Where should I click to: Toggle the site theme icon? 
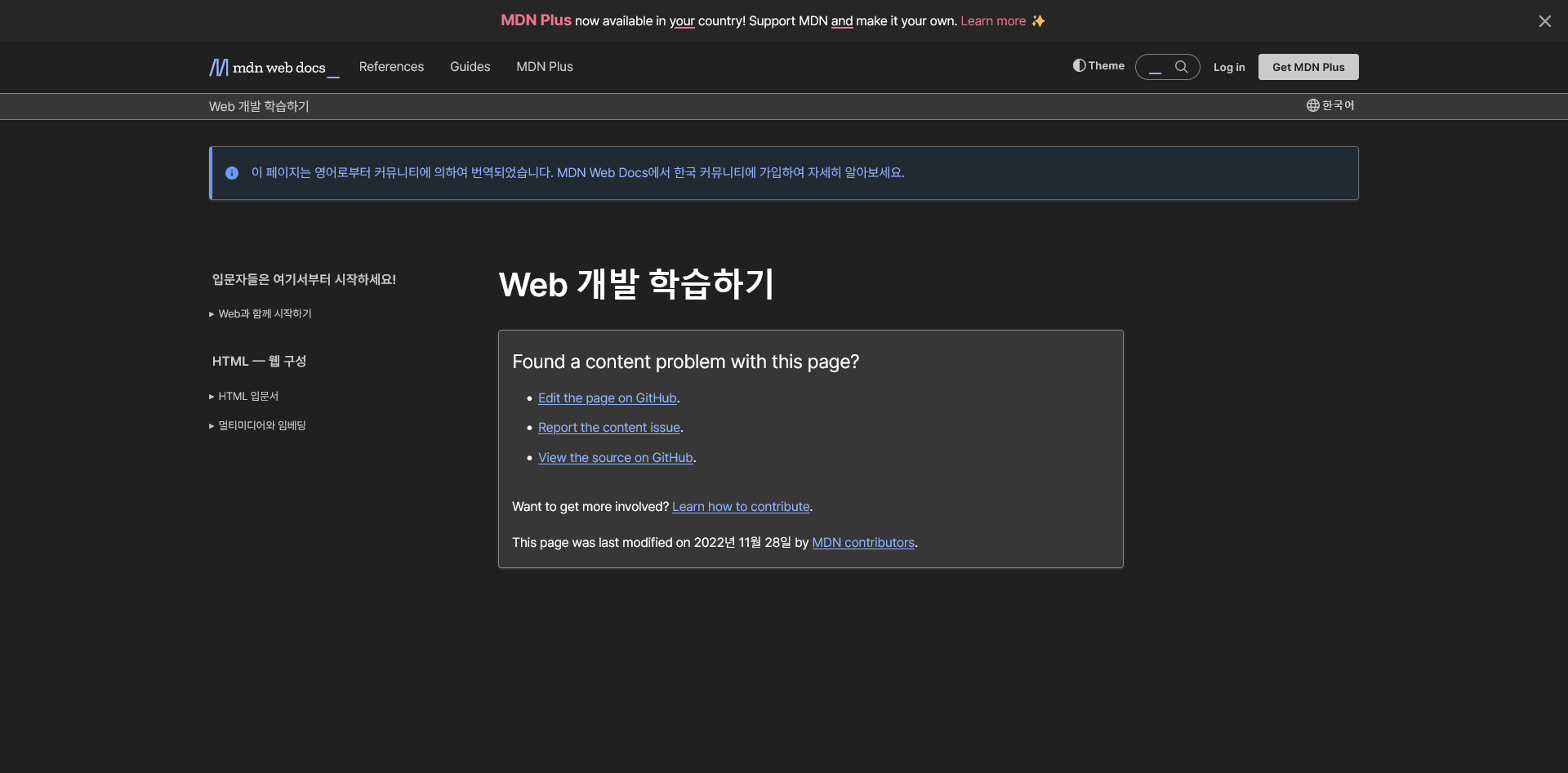(1080, 65)
